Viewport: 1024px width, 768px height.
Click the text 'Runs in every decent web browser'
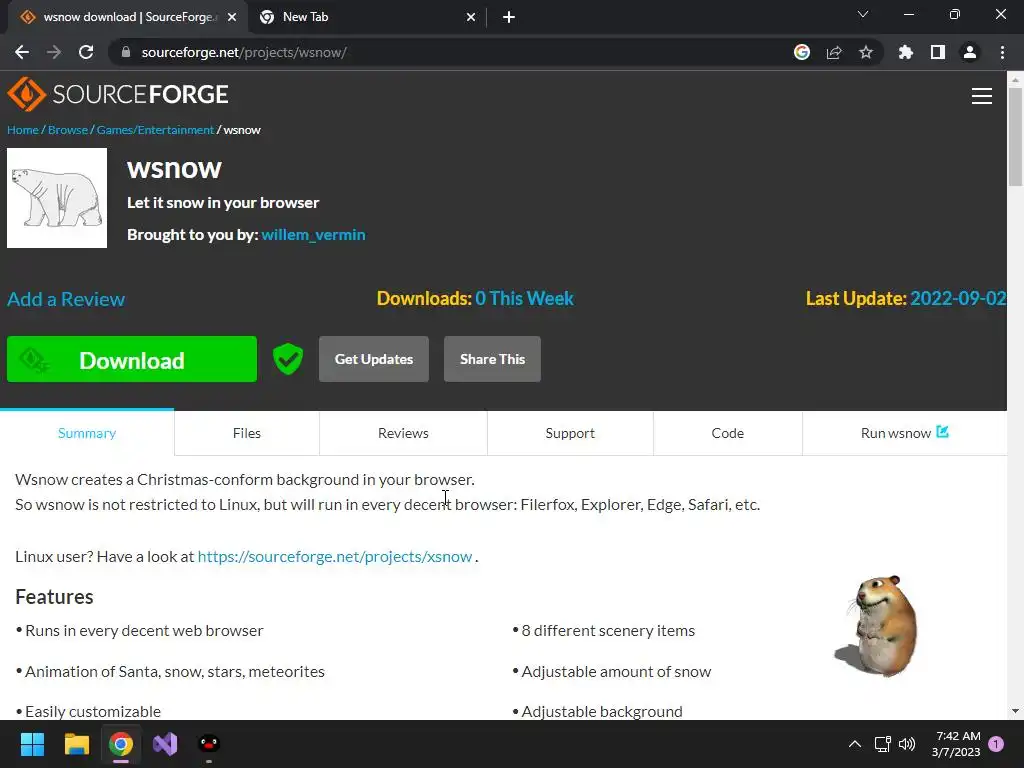click(x=144, y=631)
